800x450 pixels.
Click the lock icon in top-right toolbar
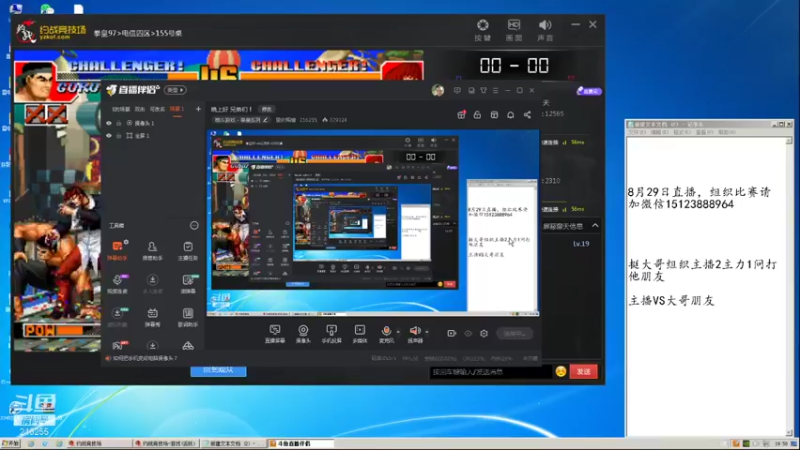[x=477, y=115]
